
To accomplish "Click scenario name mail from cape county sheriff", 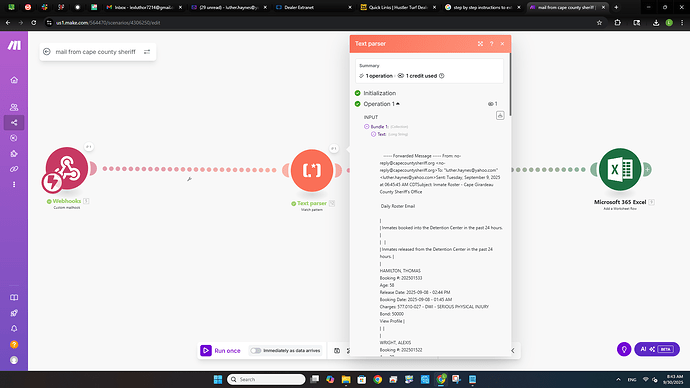I will (x=95, y=52).
